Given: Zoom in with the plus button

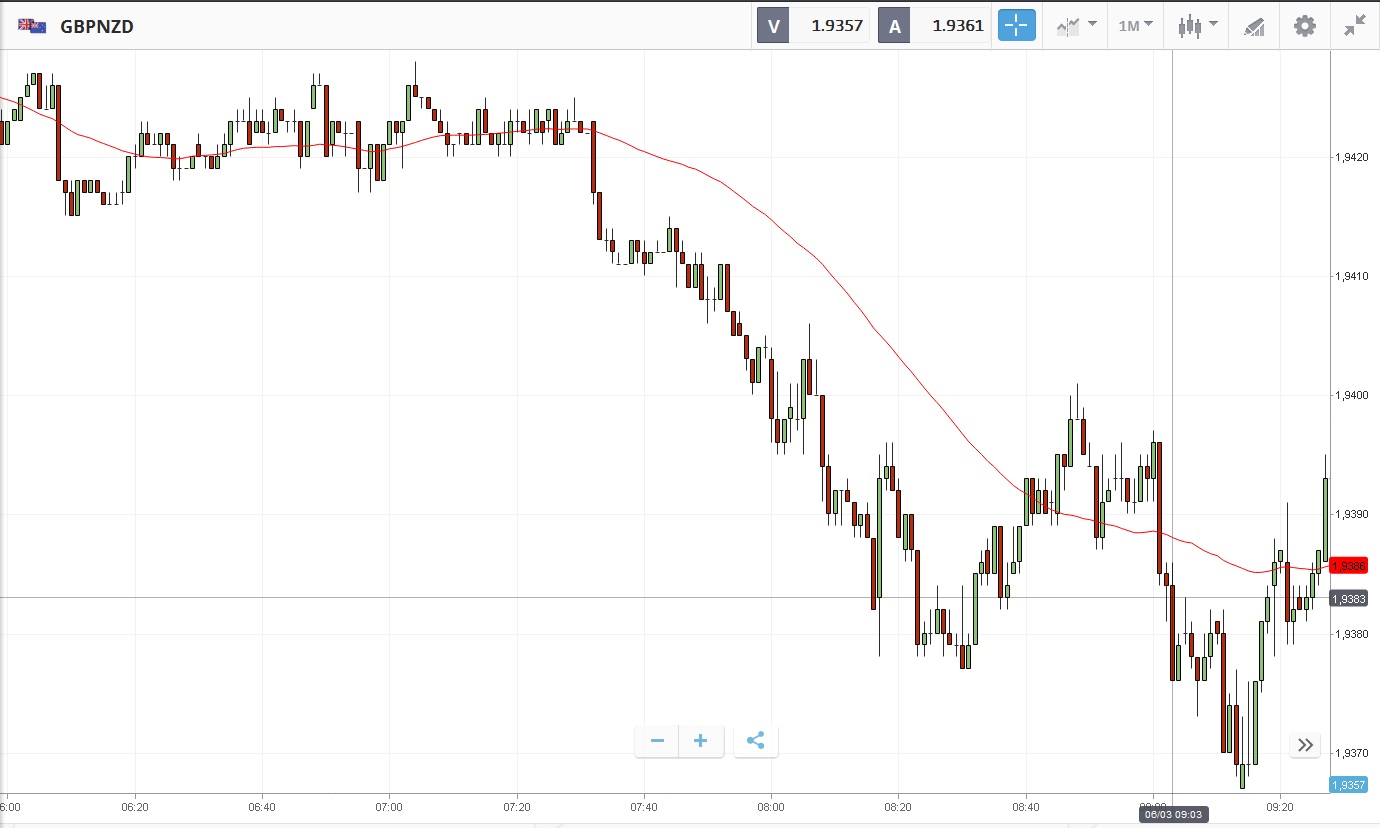Looking at the screenshot, I should [x=701, y=741].
